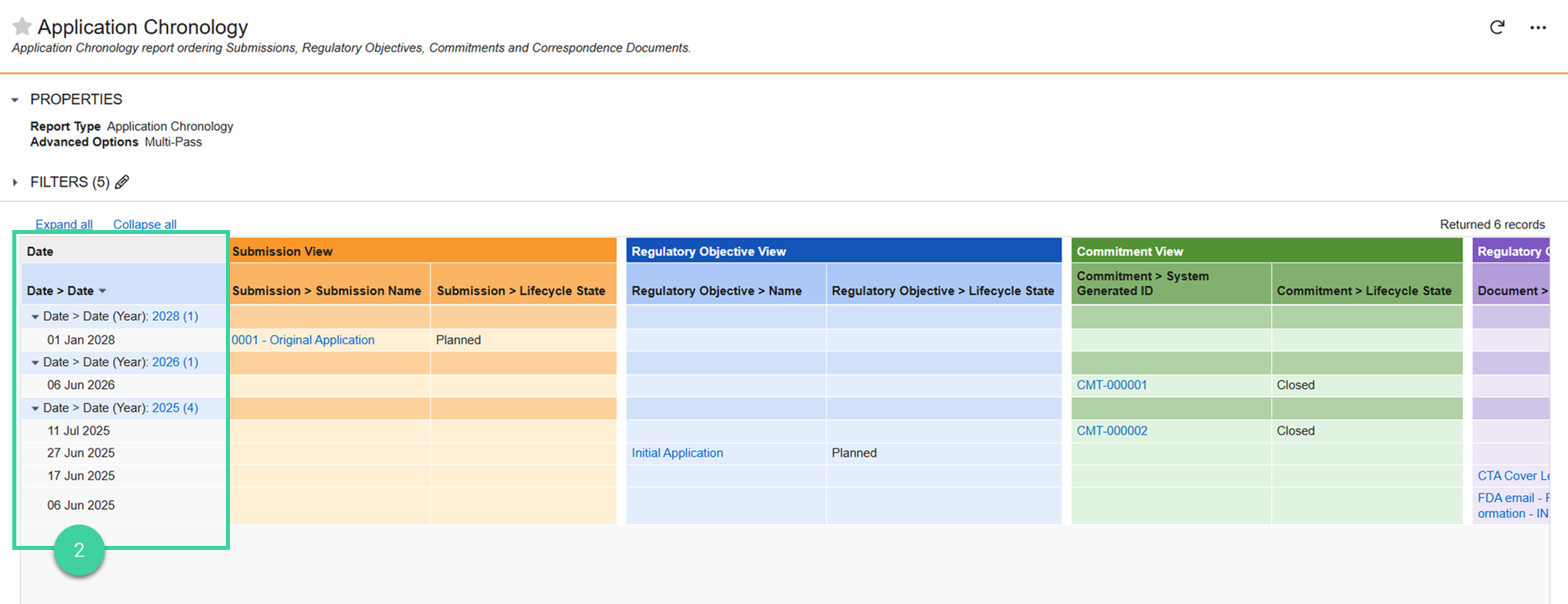Collapse the PROPERTIES section
The width and height of the screenshot is (1568, 604).
[x=15, y=100]
